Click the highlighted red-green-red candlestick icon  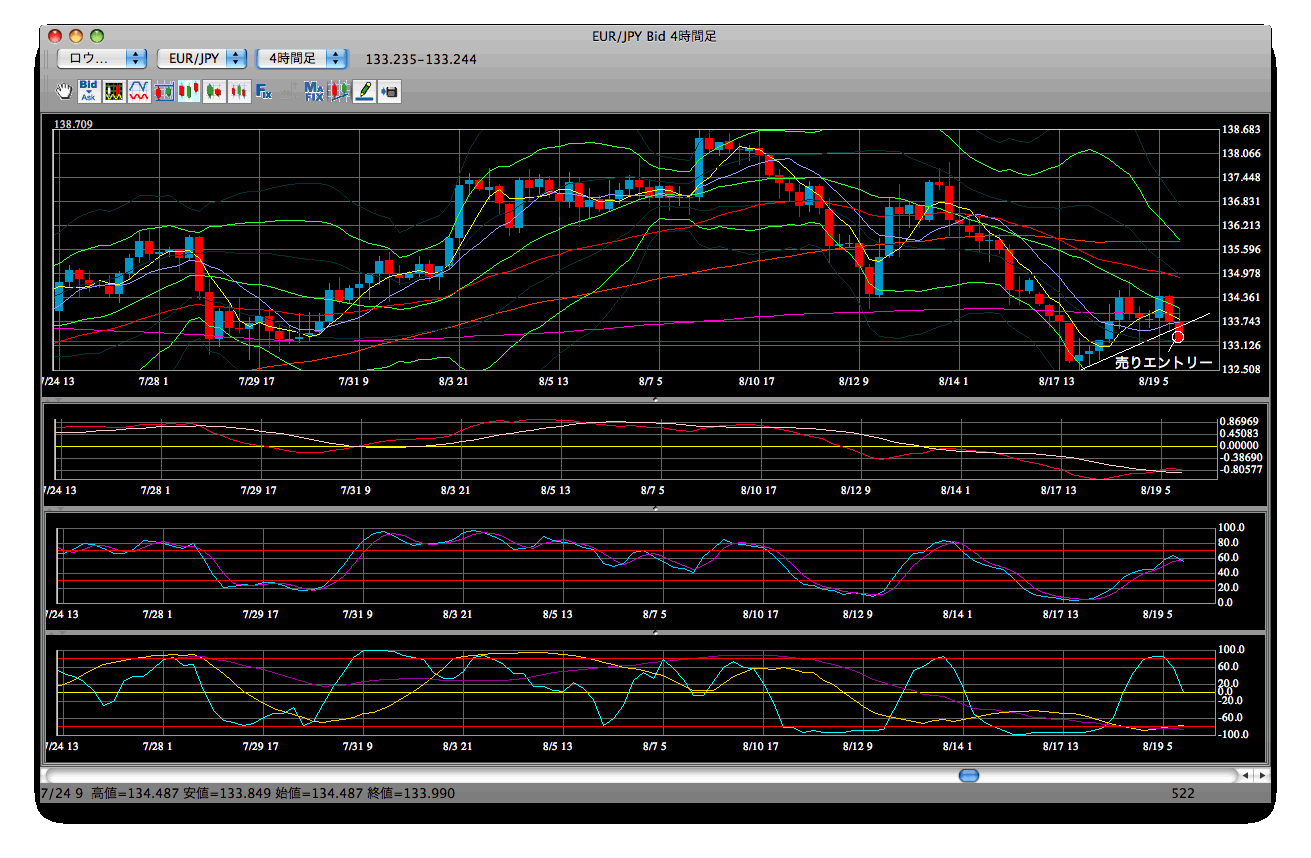click(x=189, y=91)
